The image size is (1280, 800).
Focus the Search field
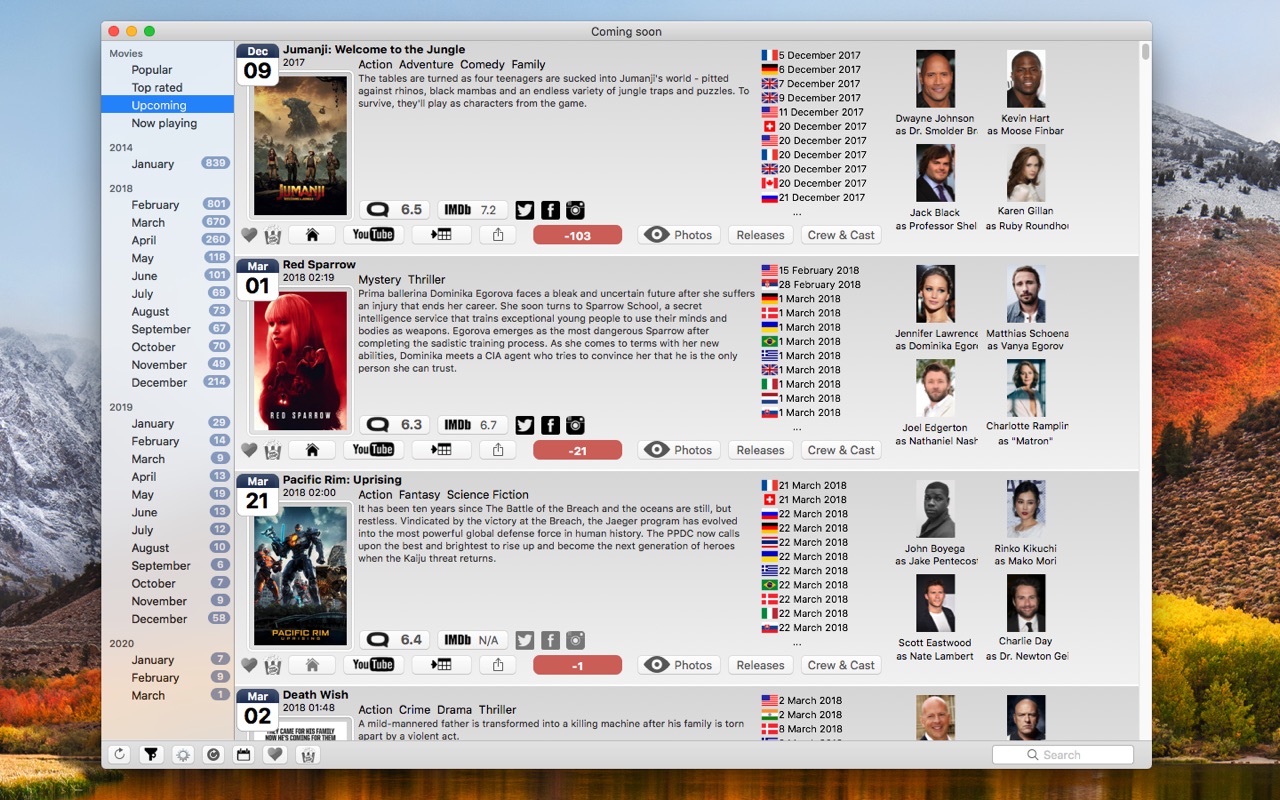(1063, 755)
